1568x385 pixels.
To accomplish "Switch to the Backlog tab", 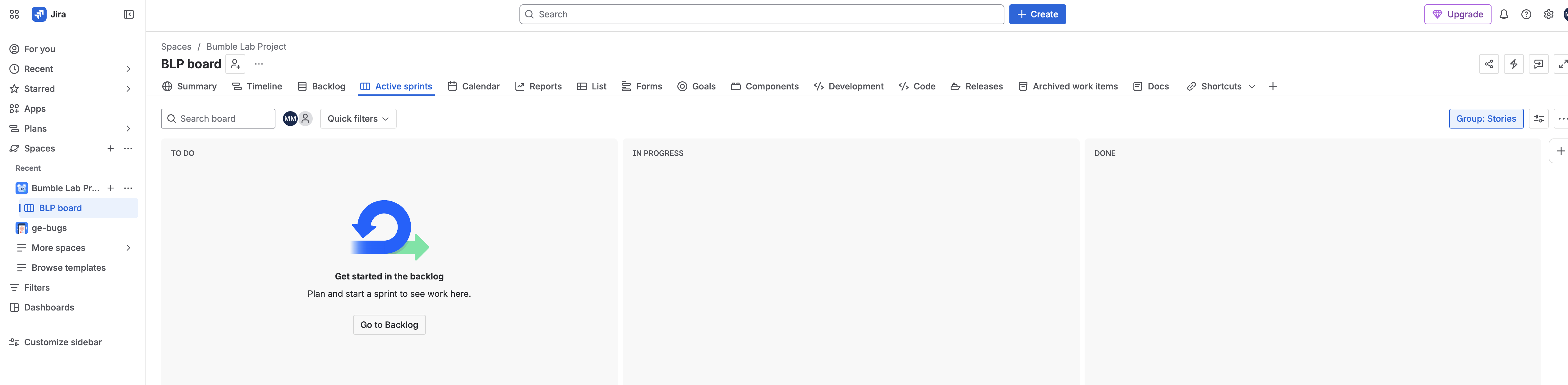I will coord(321,86).
